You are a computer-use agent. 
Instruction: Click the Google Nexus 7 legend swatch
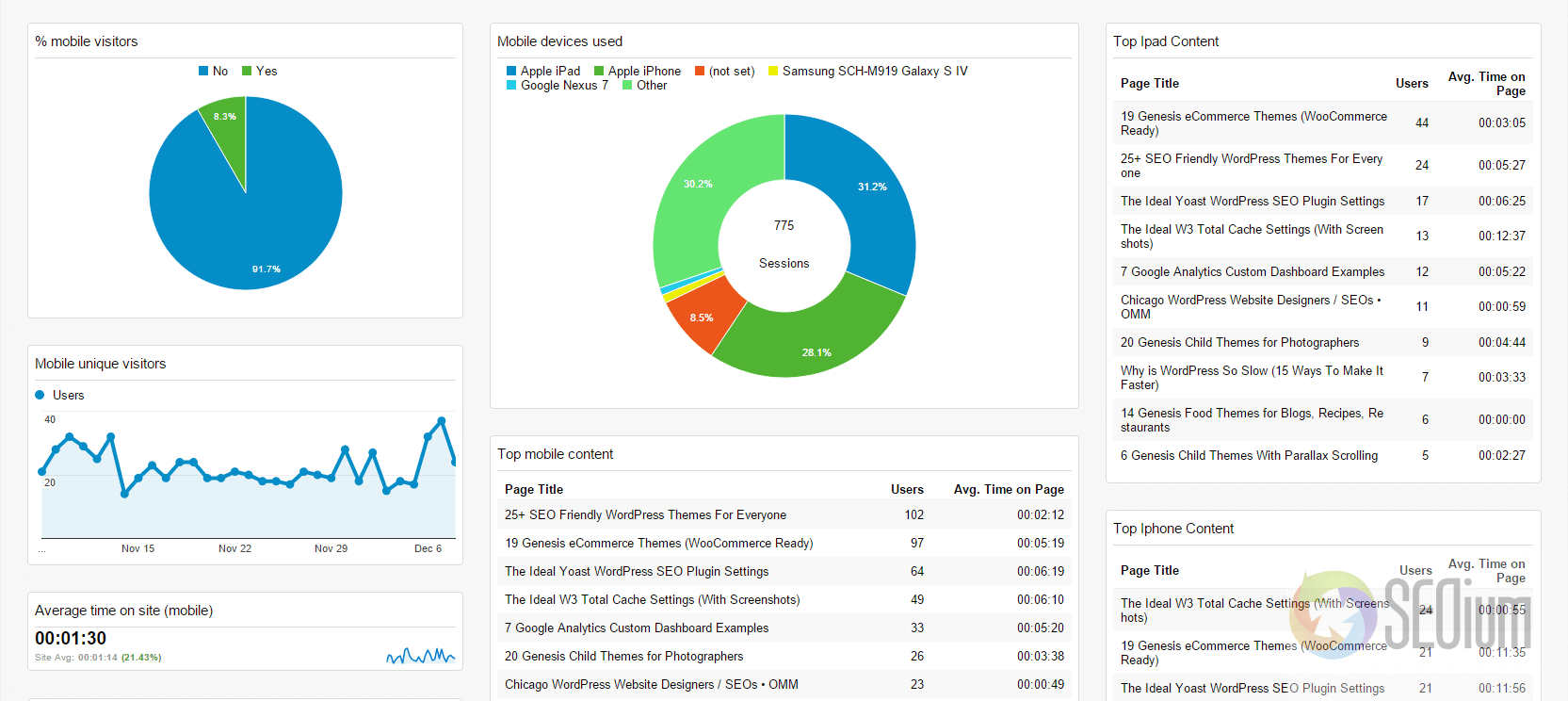coord(511,85)
